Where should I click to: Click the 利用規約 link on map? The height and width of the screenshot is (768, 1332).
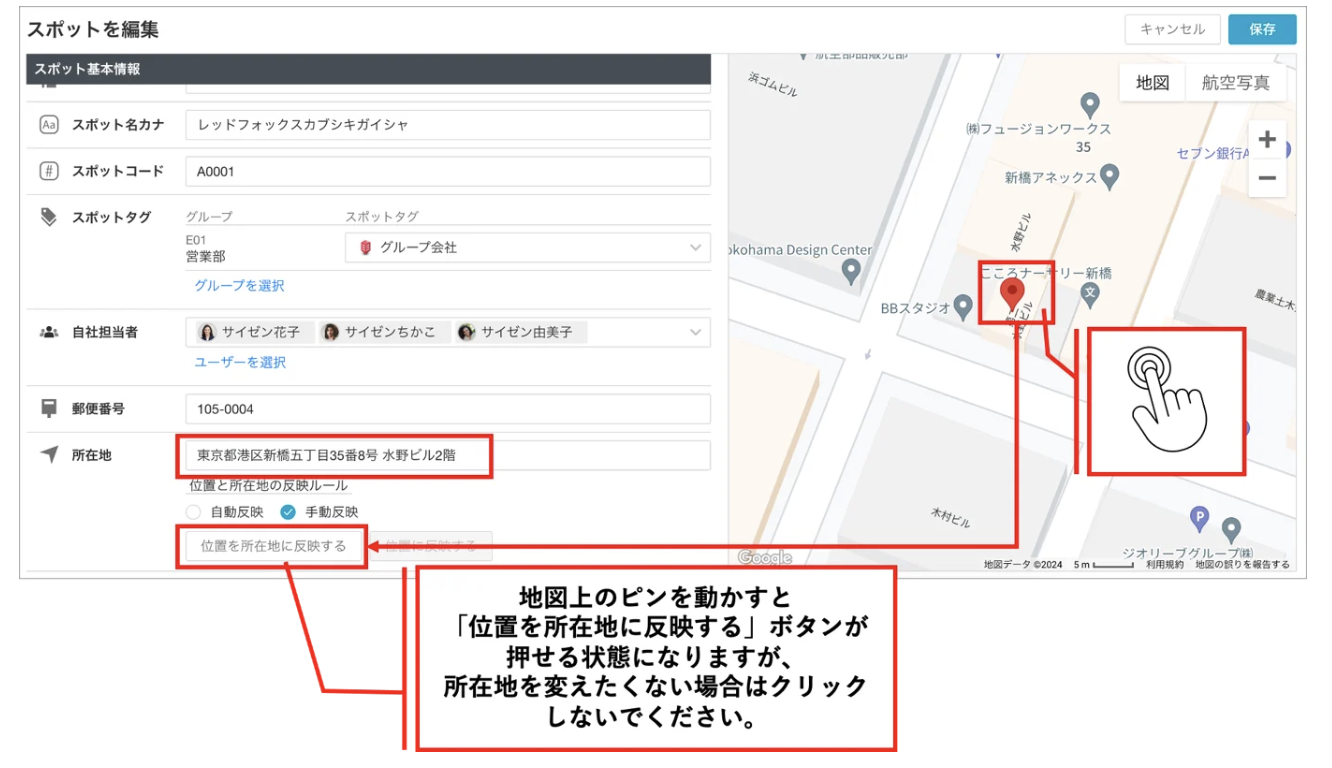tap(1165, 564)
